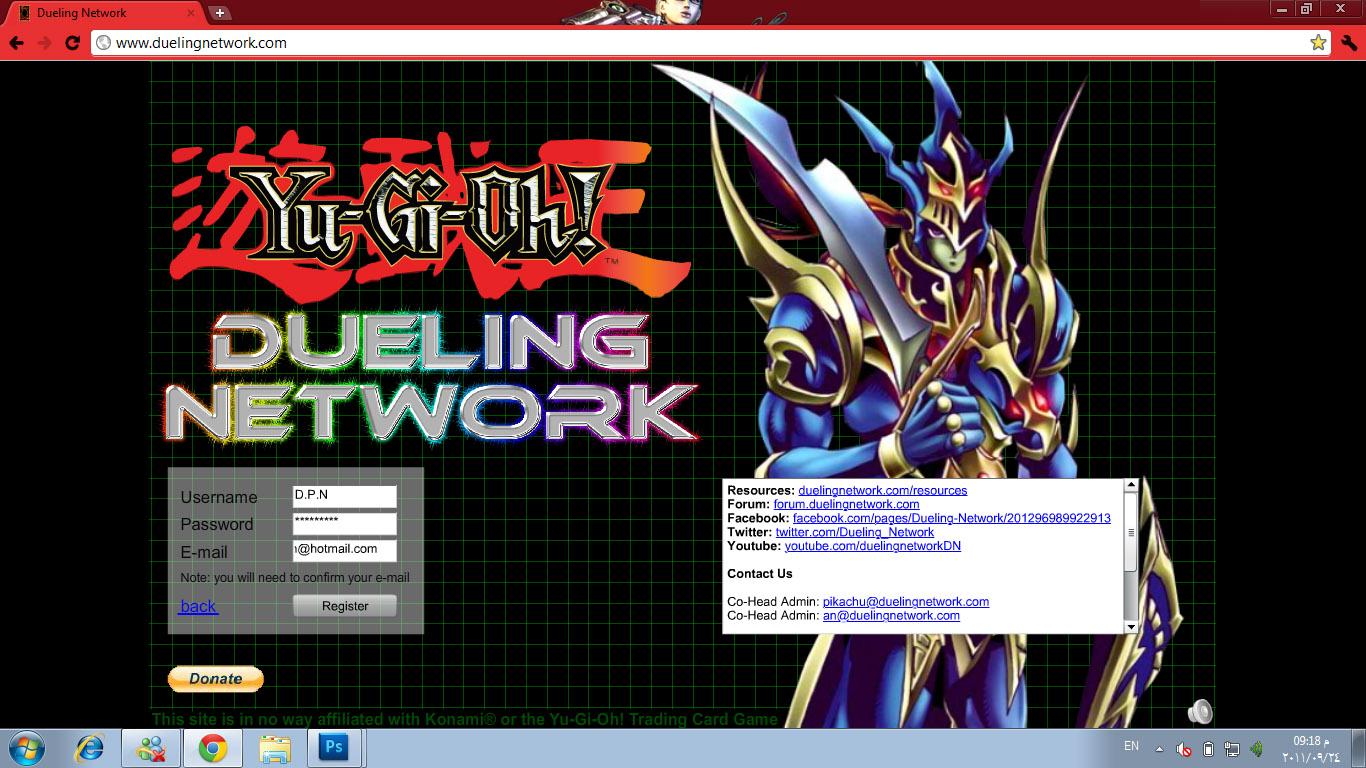Click the browser forward arrow
The width and height of the screenshot is (1366, 768).
(x=44, y=43)
